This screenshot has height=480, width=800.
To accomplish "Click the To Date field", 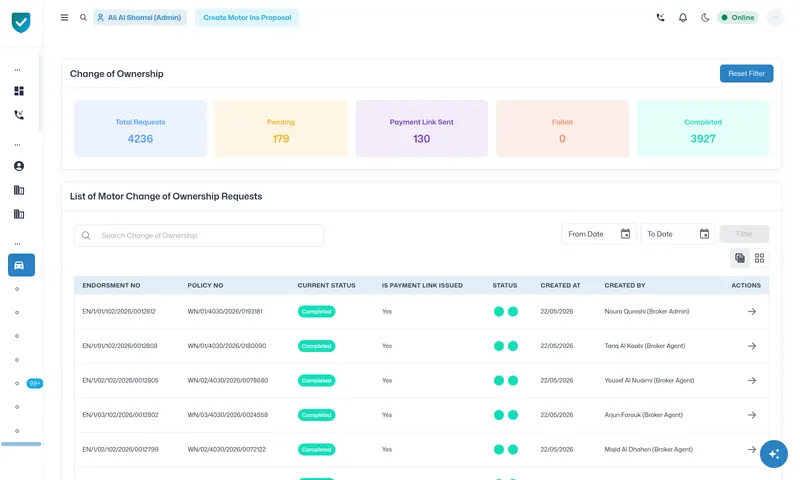I will 678,234.
